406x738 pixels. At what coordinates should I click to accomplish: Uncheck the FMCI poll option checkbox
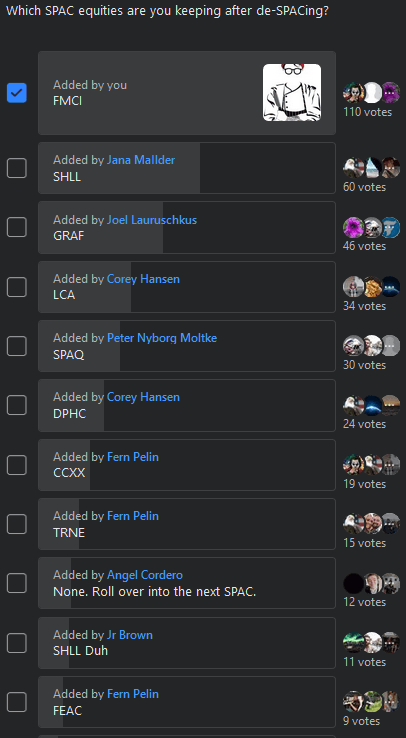pos(16,93)
